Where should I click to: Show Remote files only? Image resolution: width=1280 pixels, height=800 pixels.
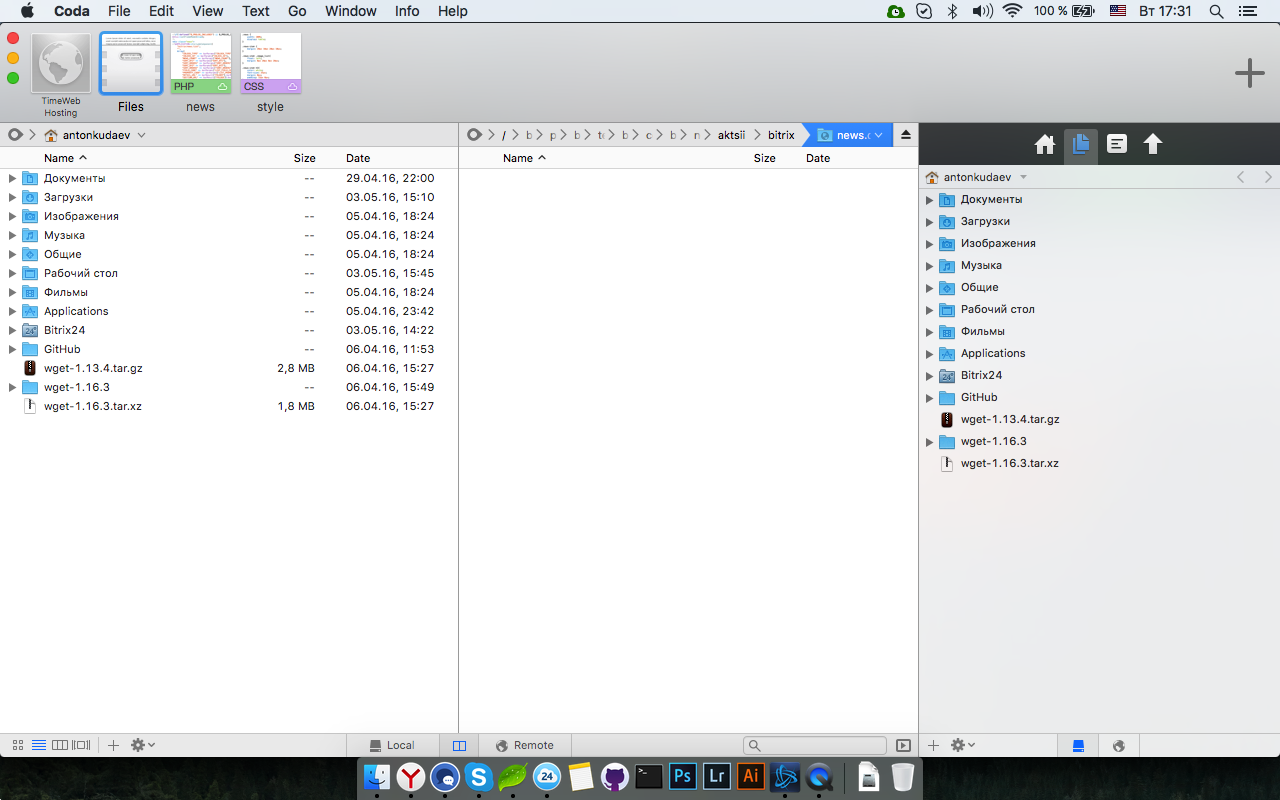tap(525, 745)
